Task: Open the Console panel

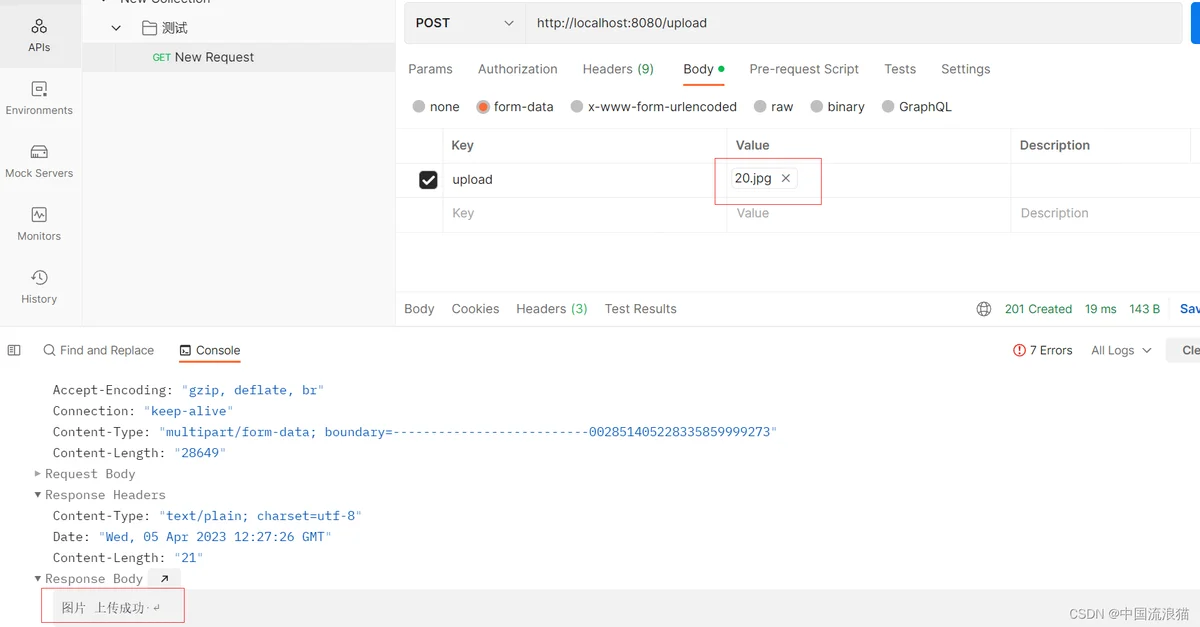Action: click(210, 350)
